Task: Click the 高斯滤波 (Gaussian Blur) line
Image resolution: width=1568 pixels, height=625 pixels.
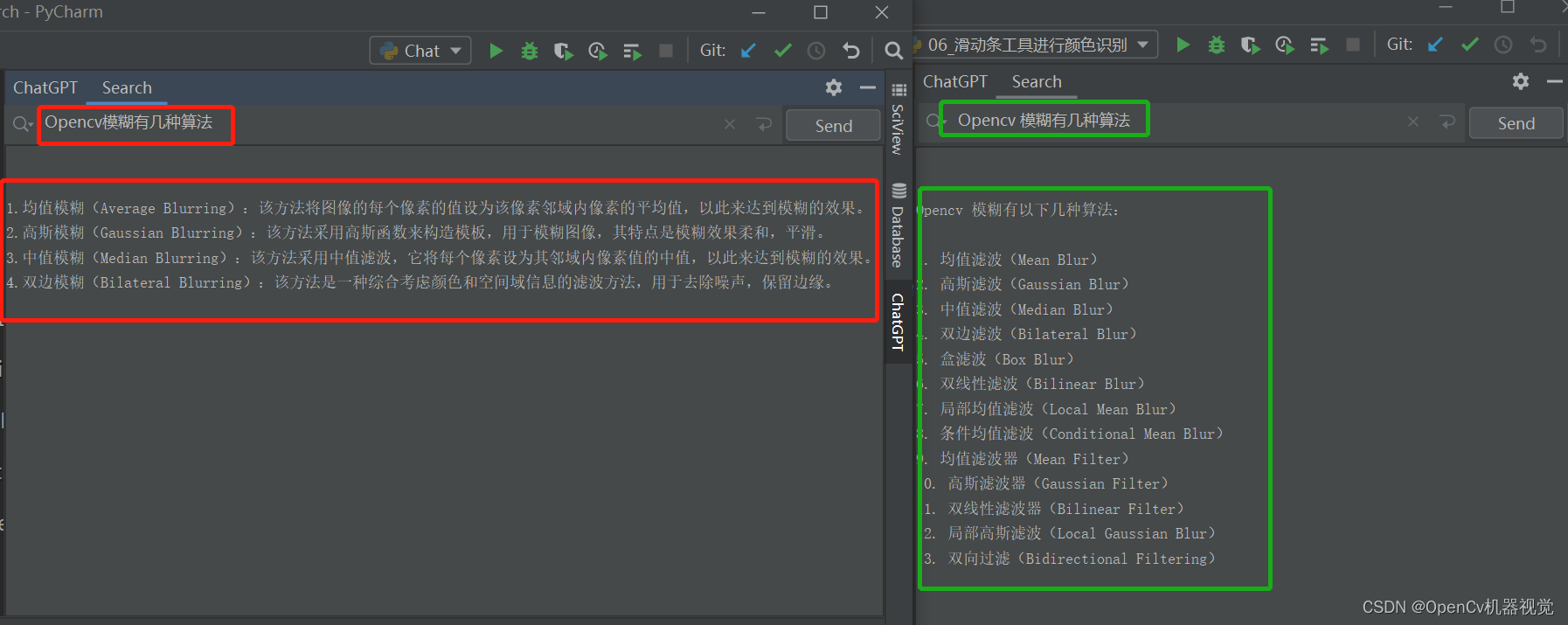Action: (1027, 284)
